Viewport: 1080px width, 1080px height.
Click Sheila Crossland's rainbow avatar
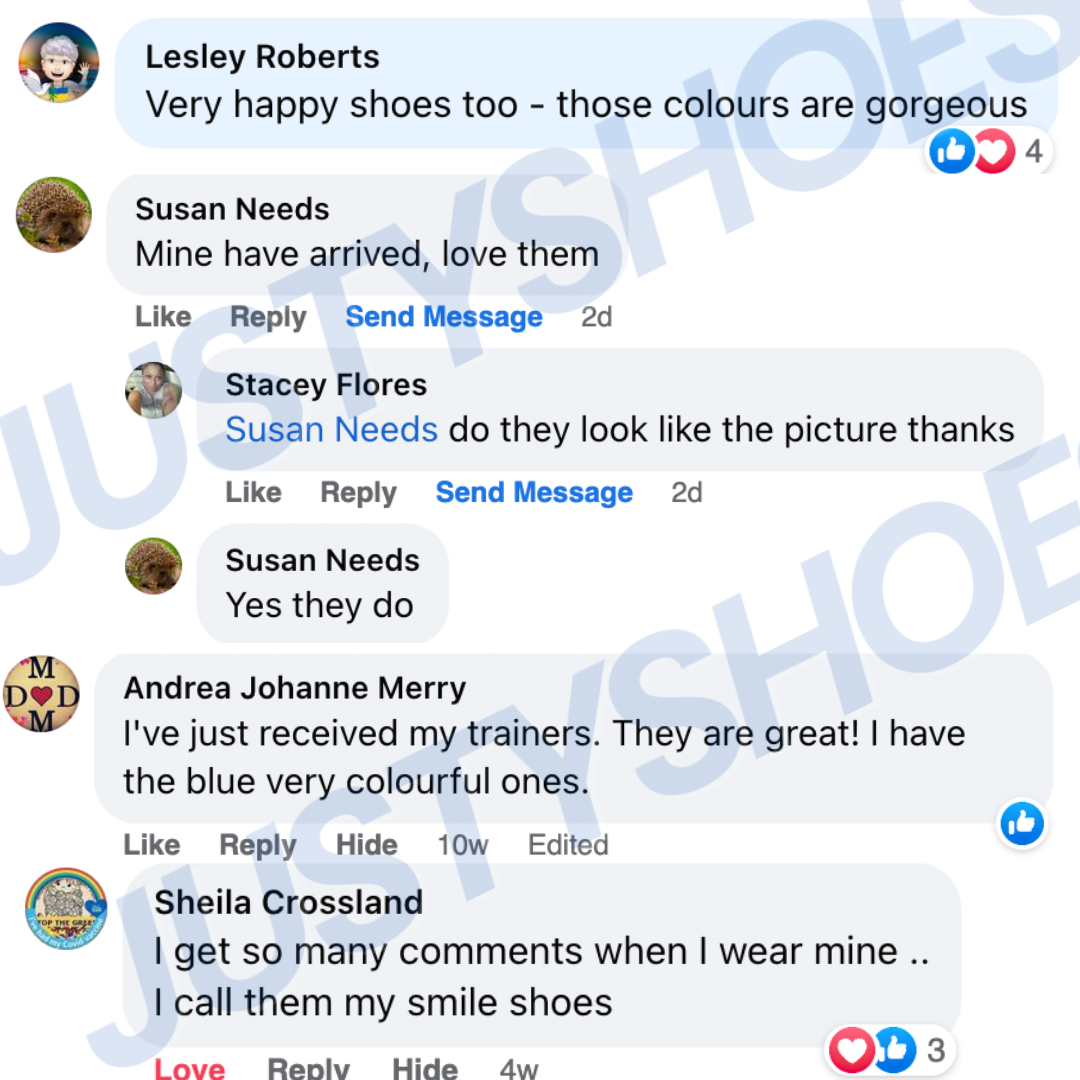[x=66, y=908]
